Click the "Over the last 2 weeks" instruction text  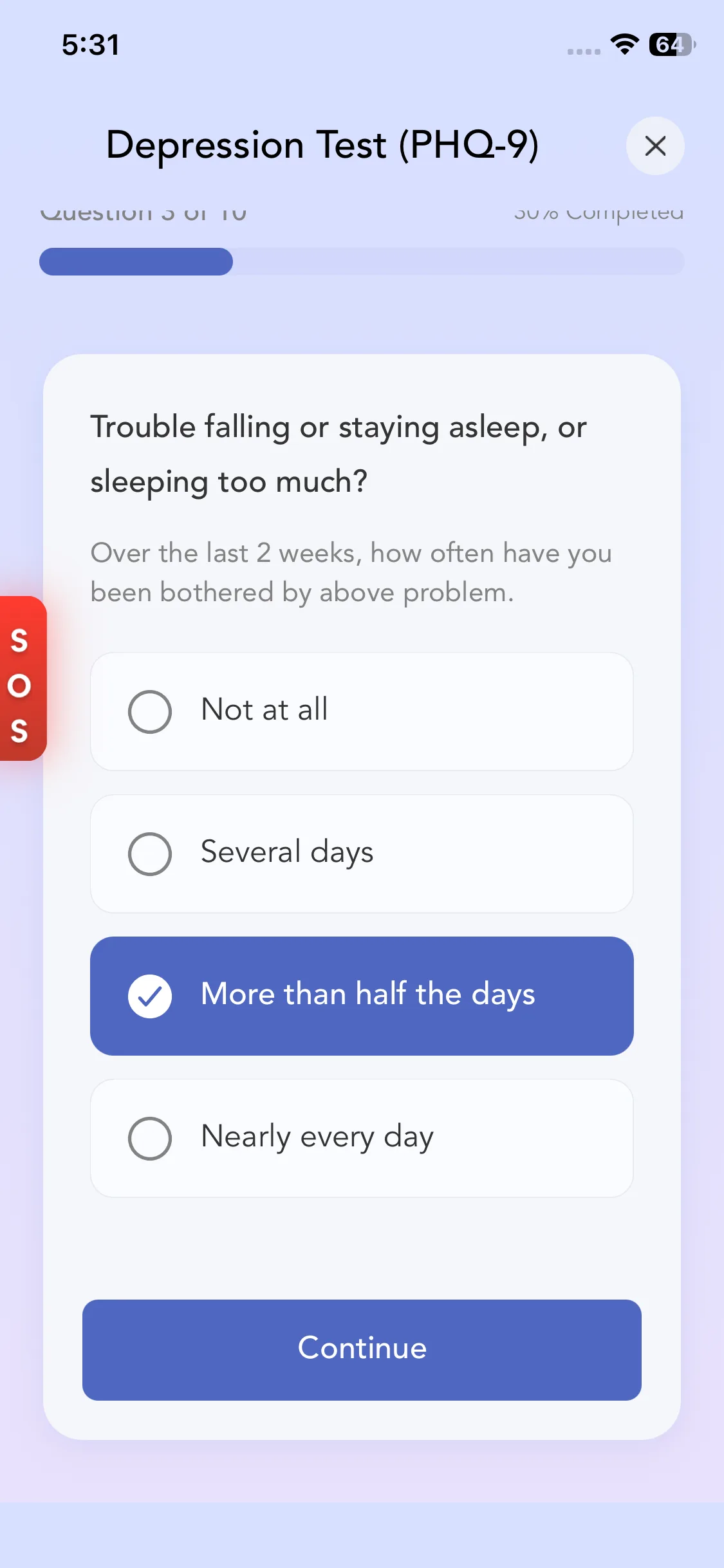click(x=351, y=572)
